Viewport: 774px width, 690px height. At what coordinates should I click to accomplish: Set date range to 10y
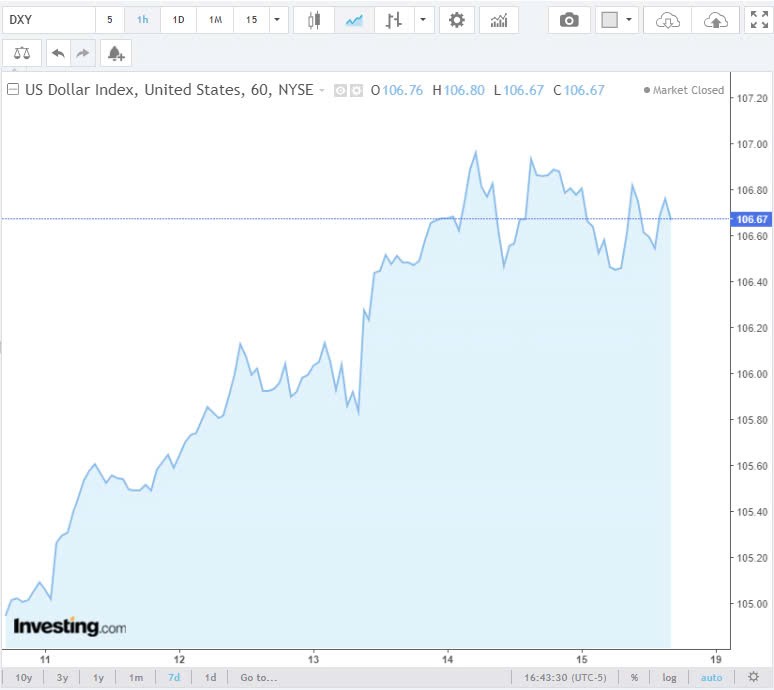24,678
